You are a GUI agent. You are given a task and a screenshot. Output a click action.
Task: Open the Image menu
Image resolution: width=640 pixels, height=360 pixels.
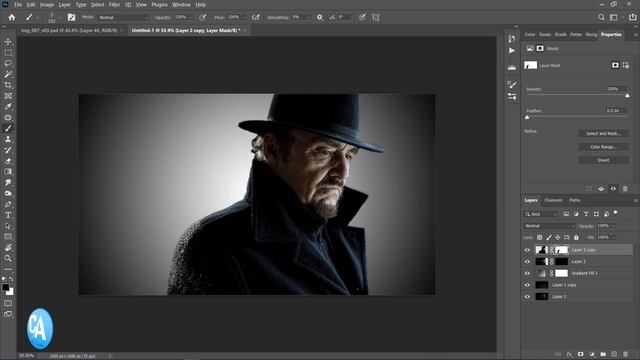click(47, 5)
